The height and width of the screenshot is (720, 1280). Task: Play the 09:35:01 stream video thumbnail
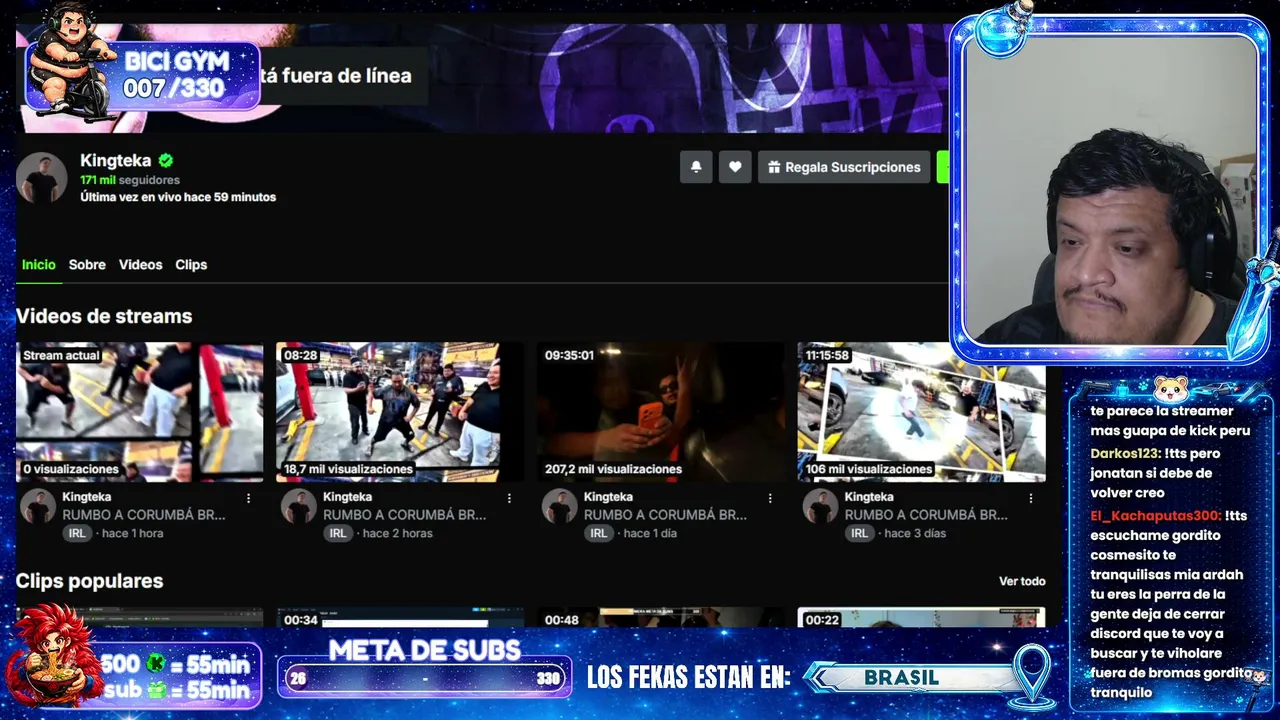(x=661, y=412)
